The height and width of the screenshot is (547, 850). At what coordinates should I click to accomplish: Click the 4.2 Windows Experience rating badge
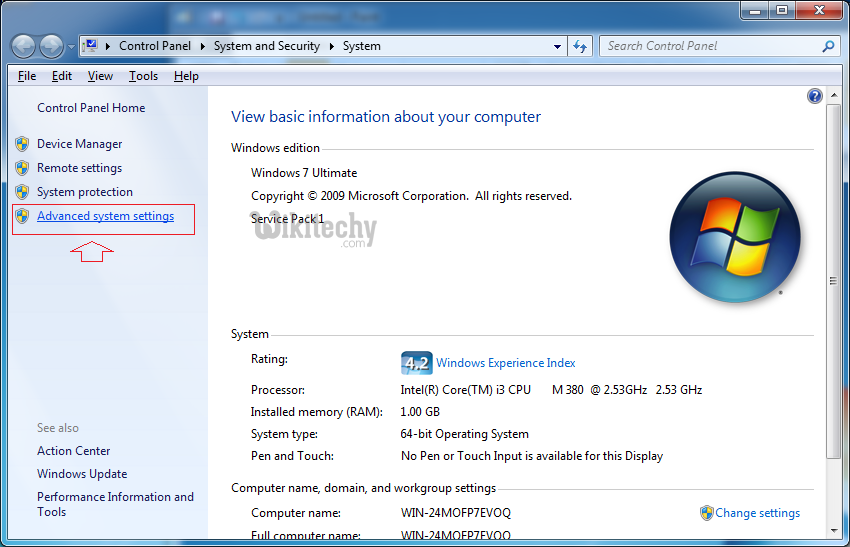point(415,363)
